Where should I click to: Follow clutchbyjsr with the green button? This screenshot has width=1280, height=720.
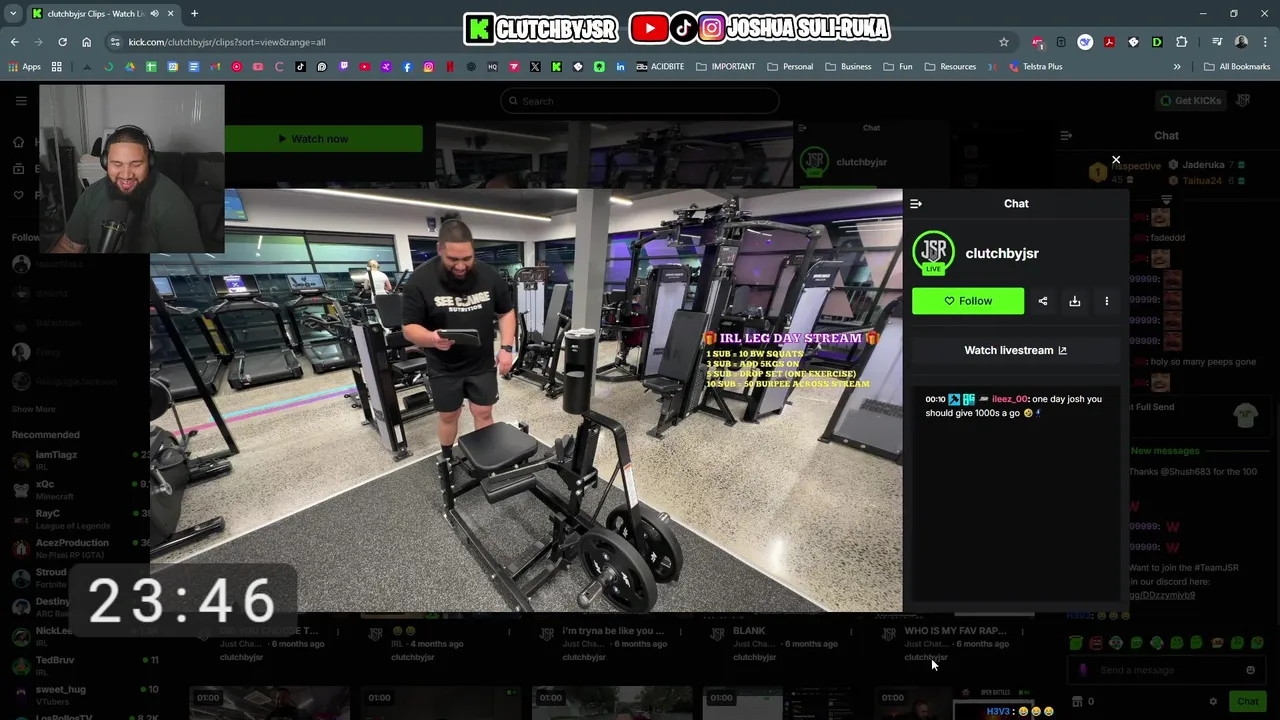968,301
